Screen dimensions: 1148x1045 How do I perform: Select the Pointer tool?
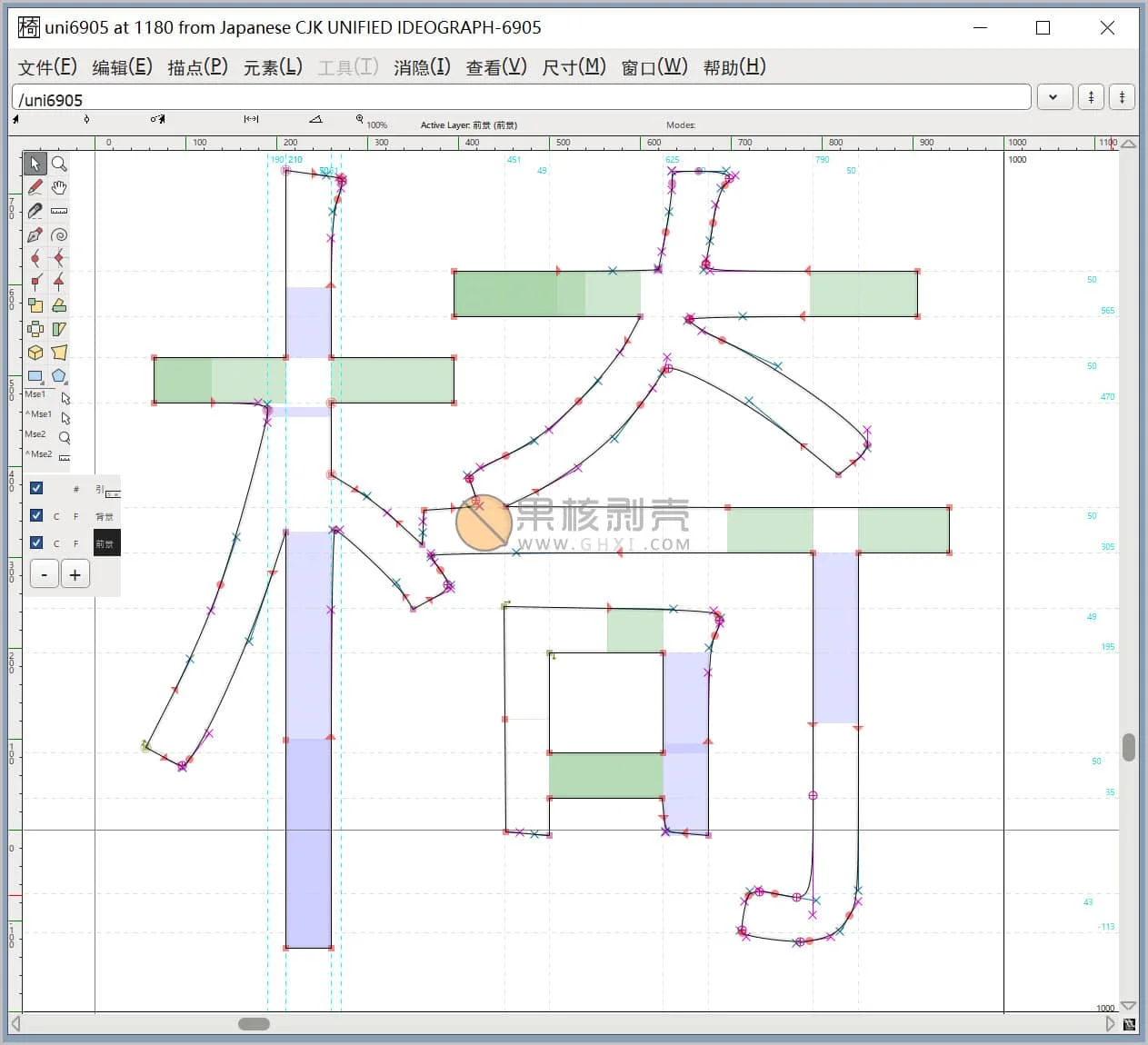pyautogui.click(x=35, y=164)
